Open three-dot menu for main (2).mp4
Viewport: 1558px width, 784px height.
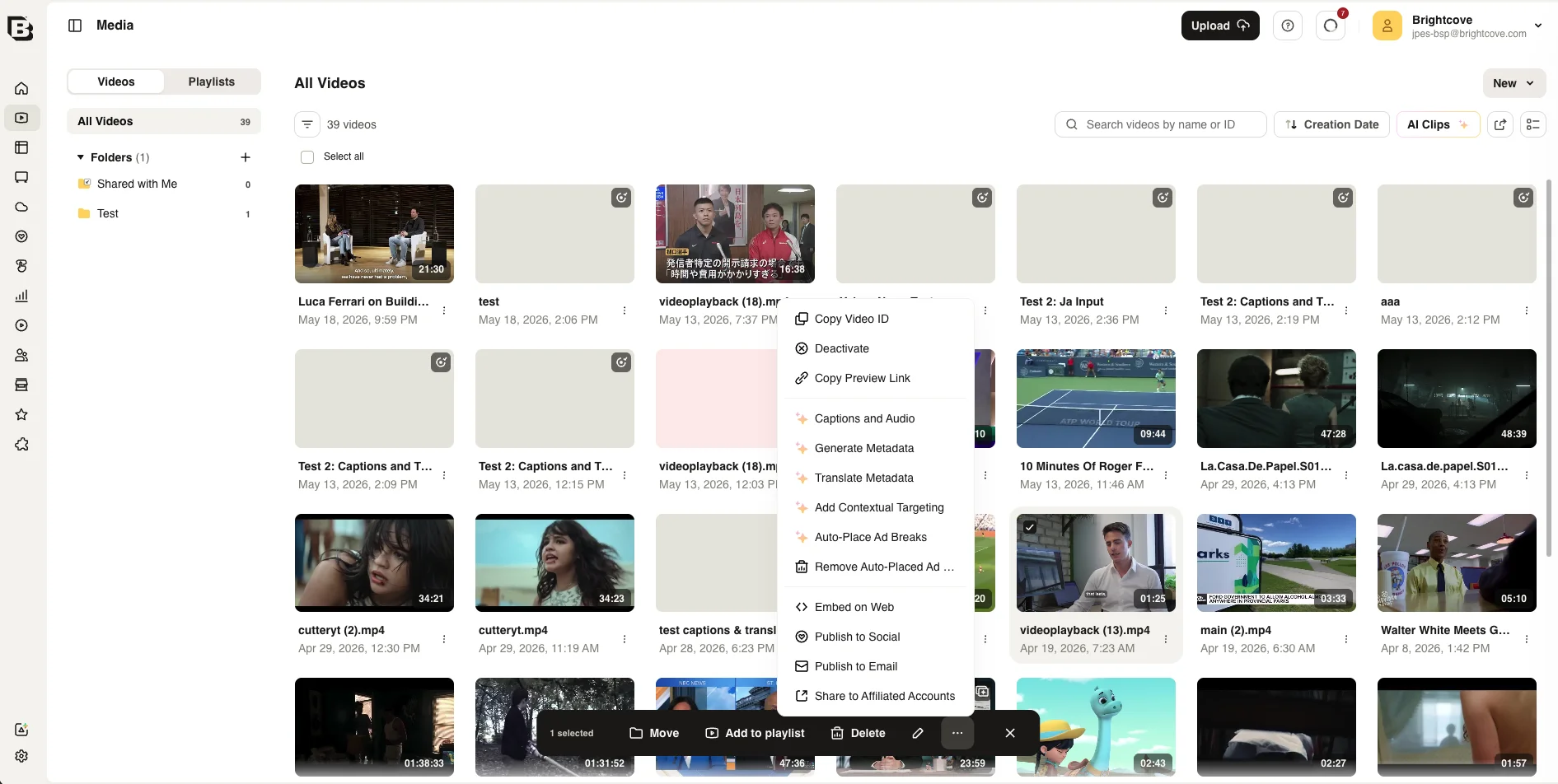point(1346,639)
